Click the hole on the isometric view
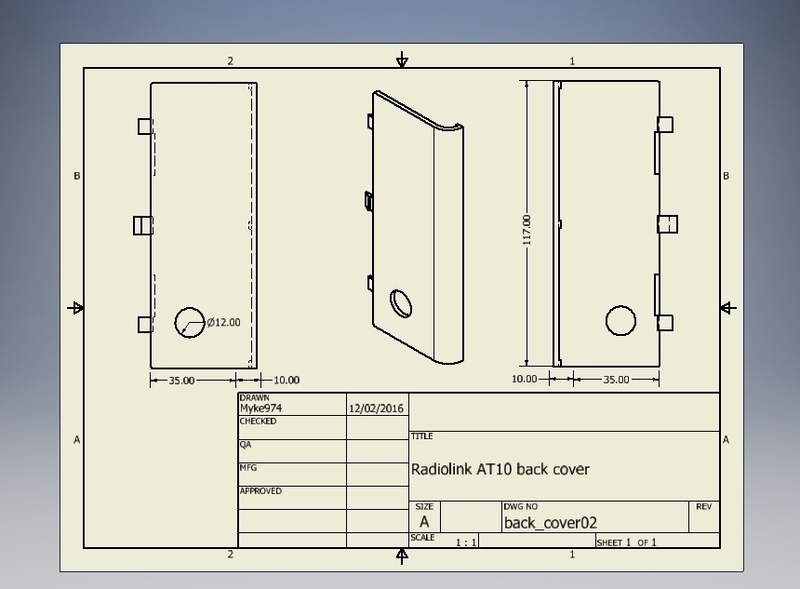Image resolution: width=800 pixels, height=589 pixels. point(401,302)
